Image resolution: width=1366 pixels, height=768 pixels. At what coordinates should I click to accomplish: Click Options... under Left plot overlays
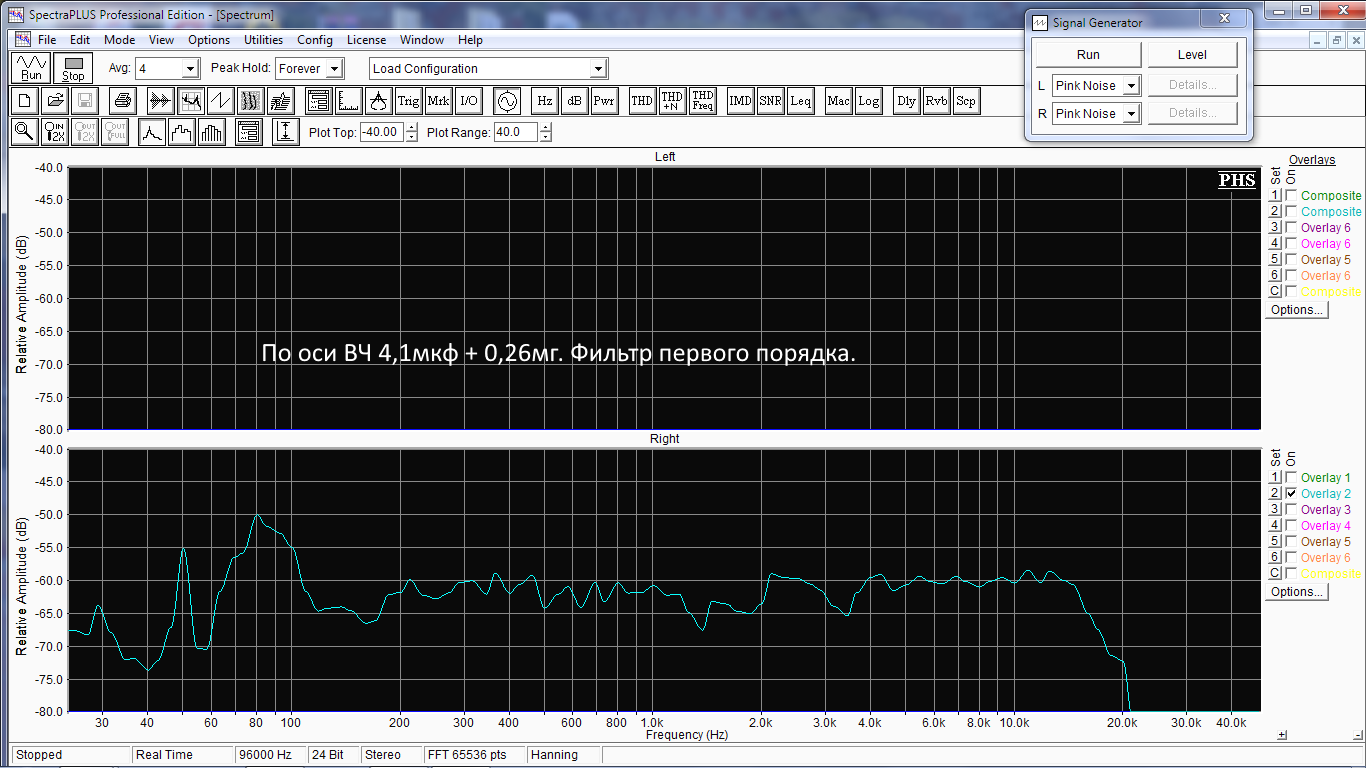tap(1297, 310)
